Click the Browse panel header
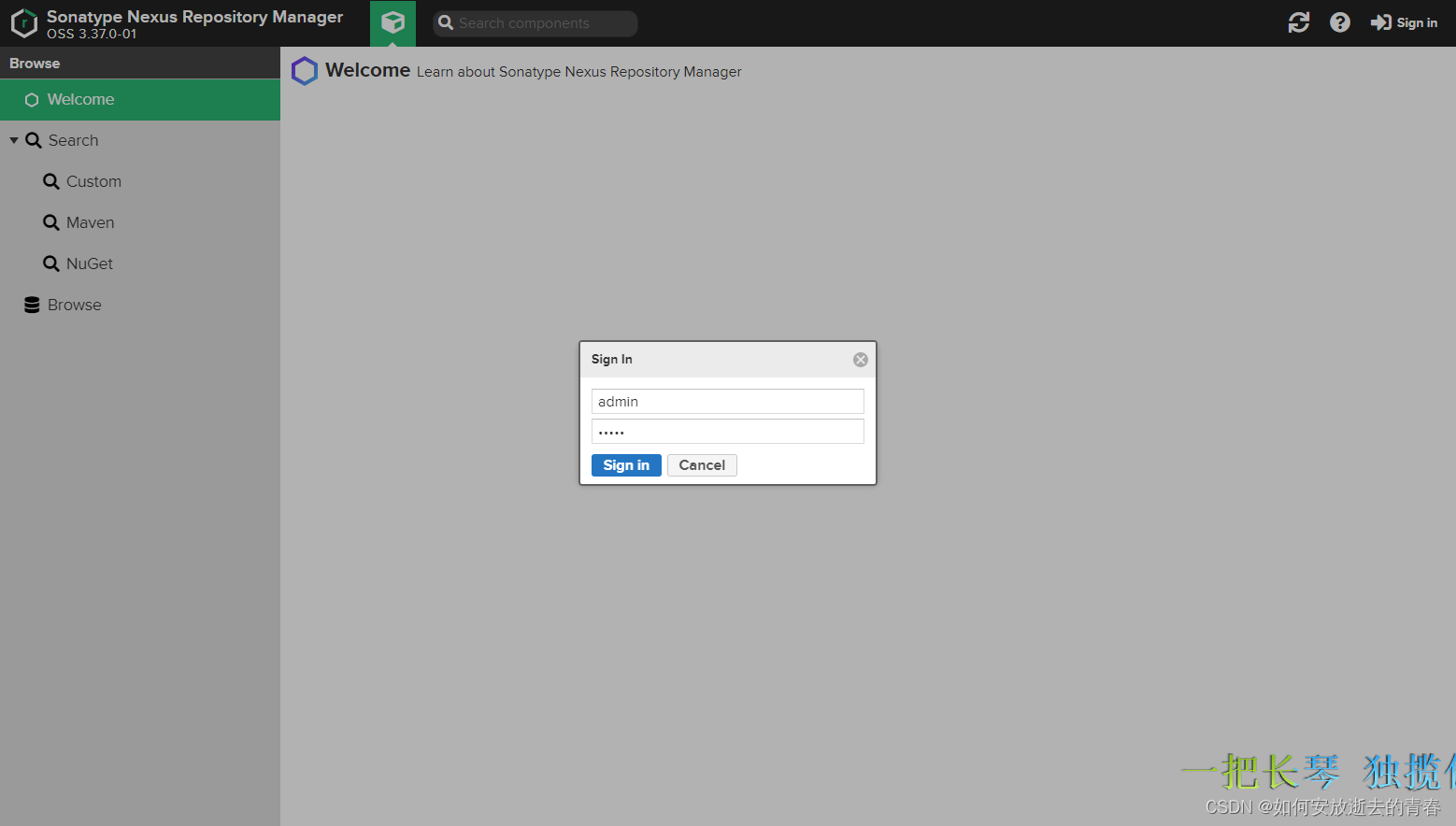Screen dimensions: 1456x826 [x=140, y=64]
